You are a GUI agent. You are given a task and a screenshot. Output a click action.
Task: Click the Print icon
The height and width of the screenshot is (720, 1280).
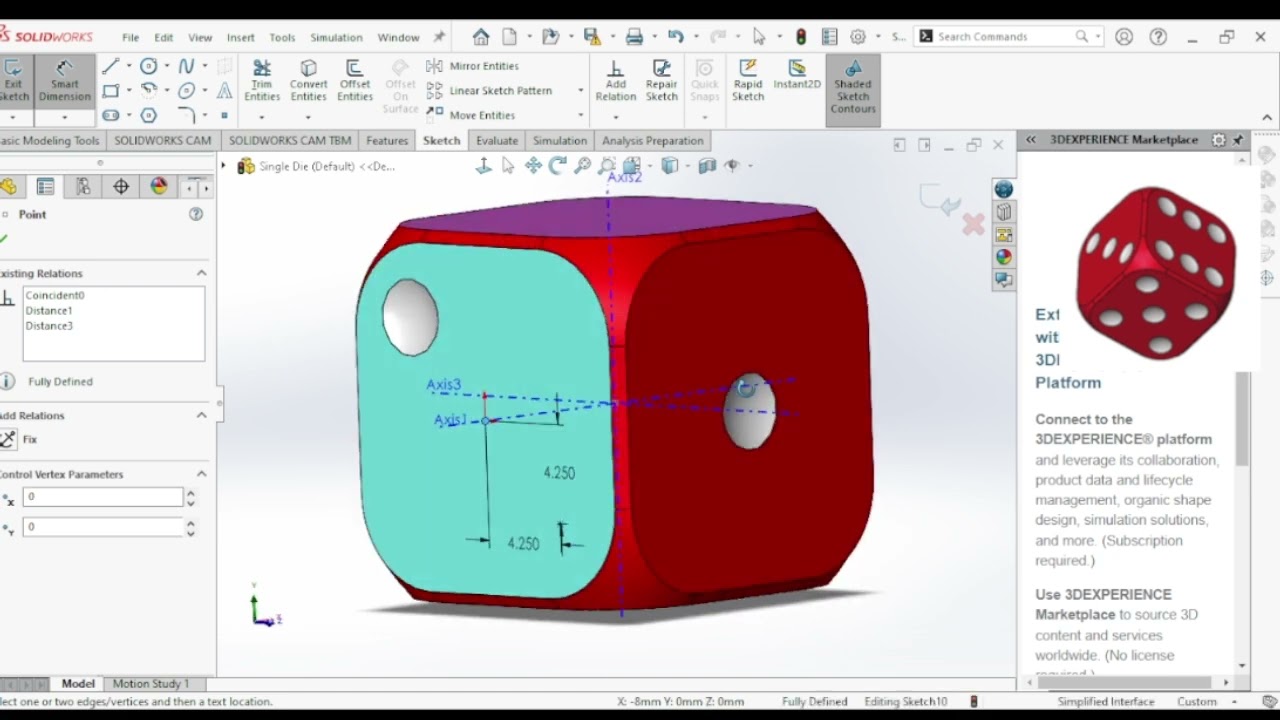click(634, 37)
